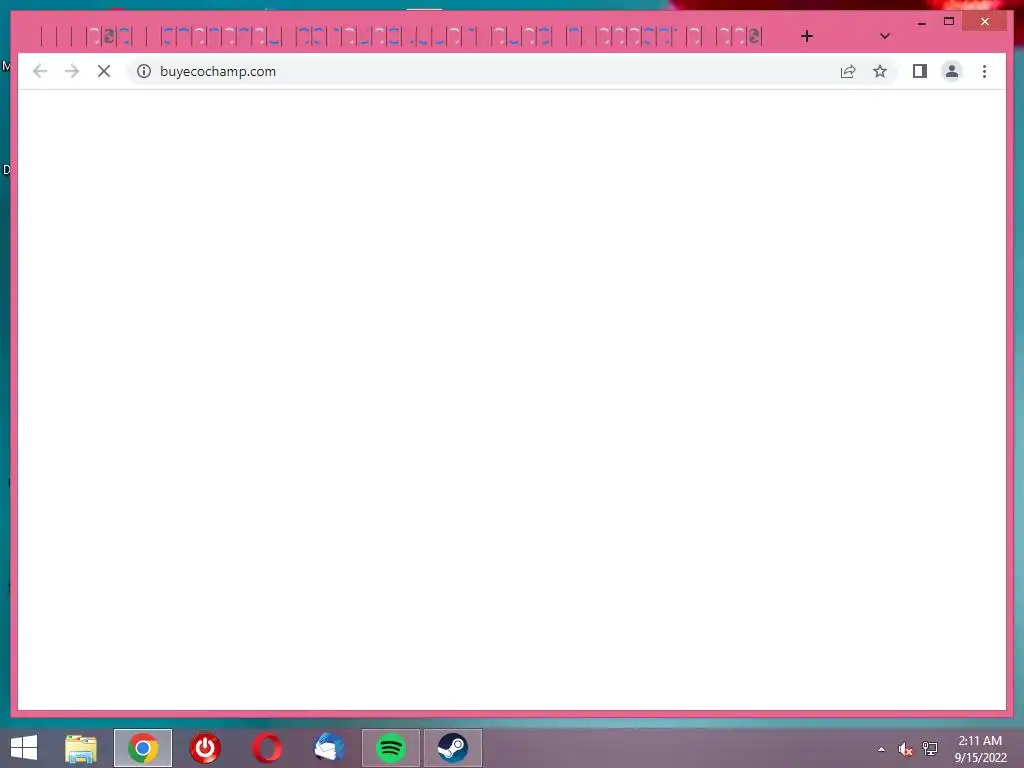
Task: Open the Chrome three-dot menu
Action: coord(984,71)
